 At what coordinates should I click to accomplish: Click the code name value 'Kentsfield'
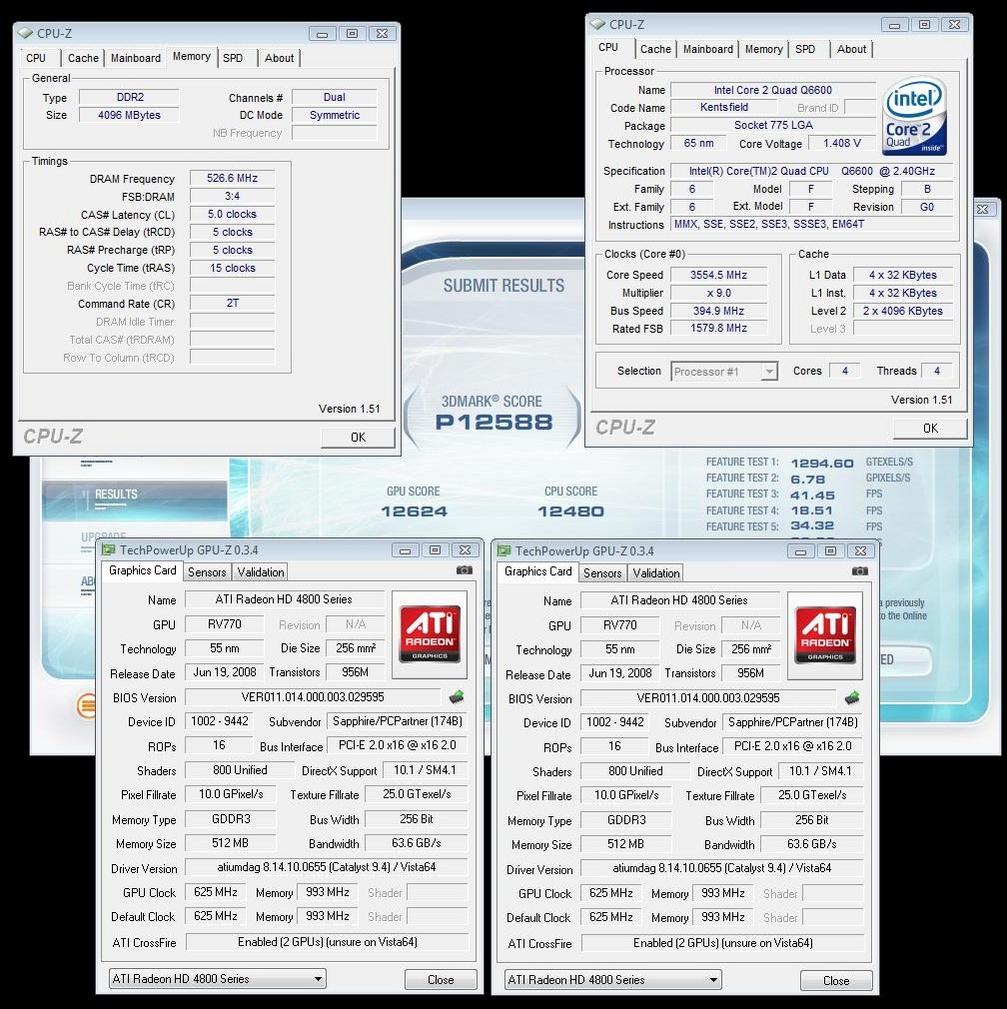(x=724, y=107)
